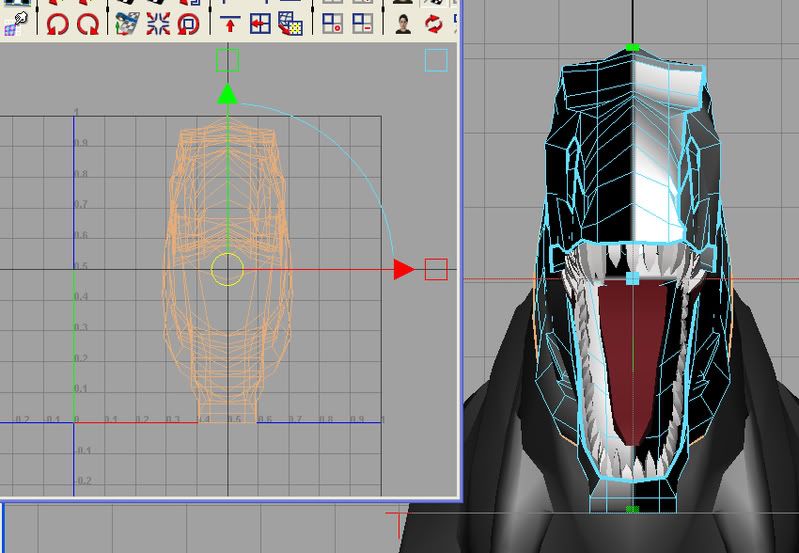Click the cyan square corner manipulator handle
This screenshot has width=799, height=553.
(x=435, y=61)
